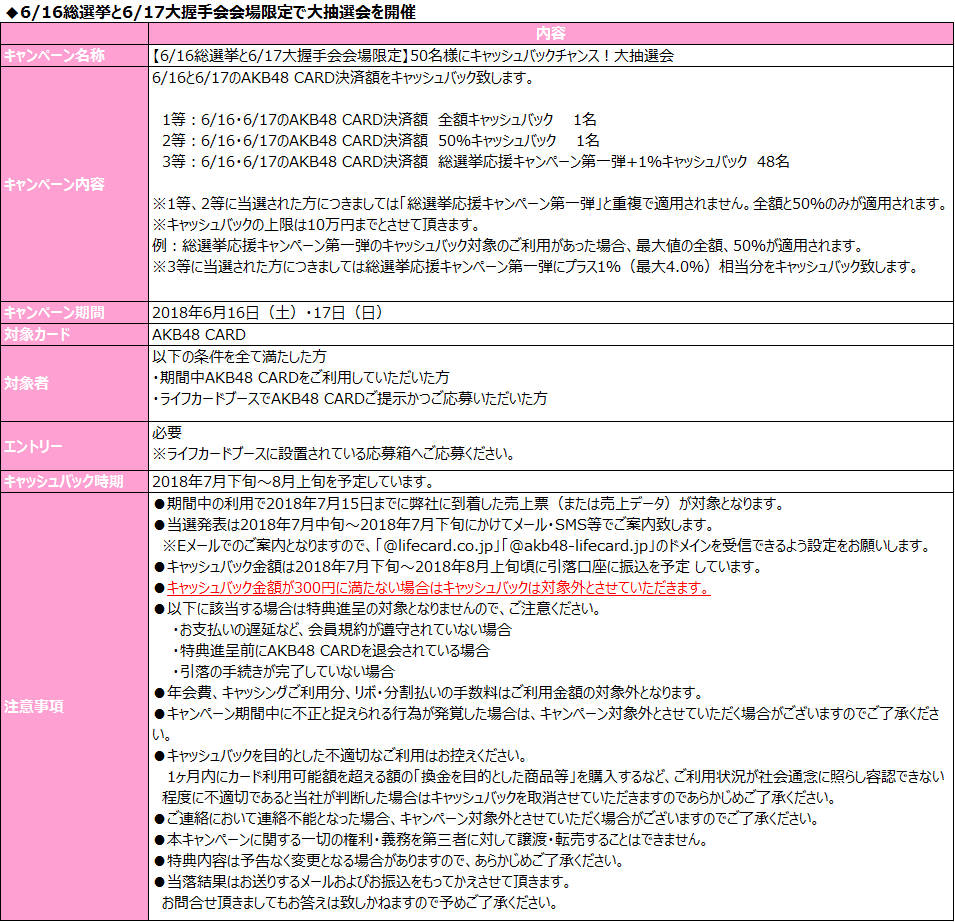
Task: Select the AKB48 CARD value in 対象カード row
Action: tap(198, 334)
